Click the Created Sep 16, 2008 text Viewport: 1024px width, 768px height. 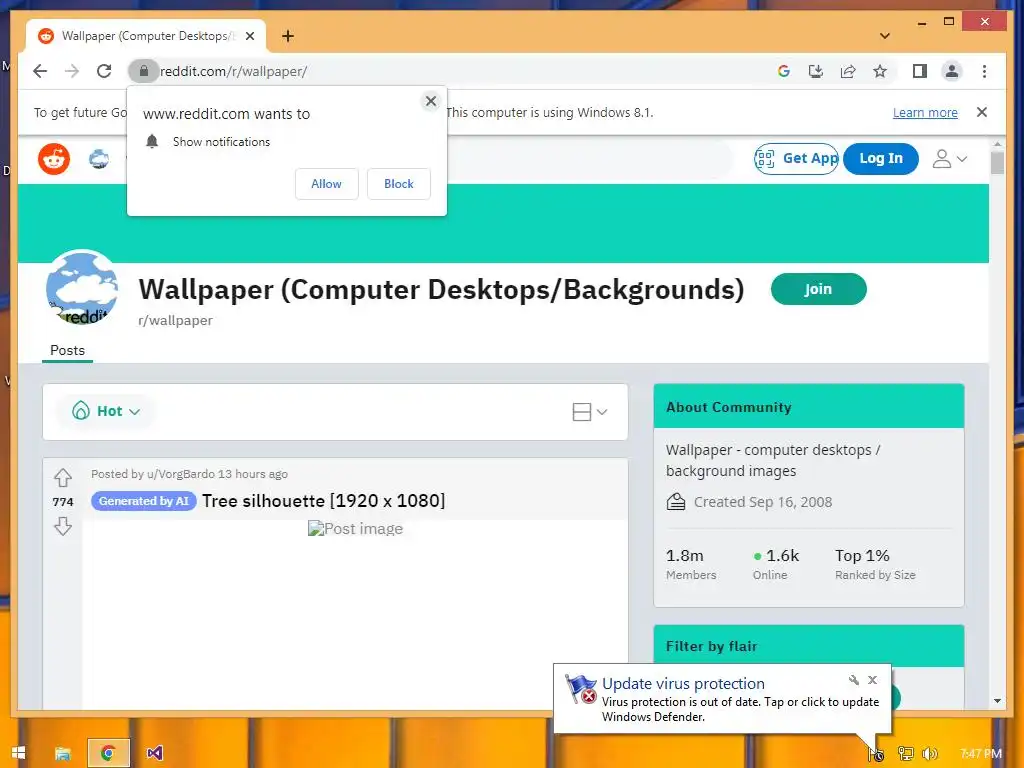[763, 502]
